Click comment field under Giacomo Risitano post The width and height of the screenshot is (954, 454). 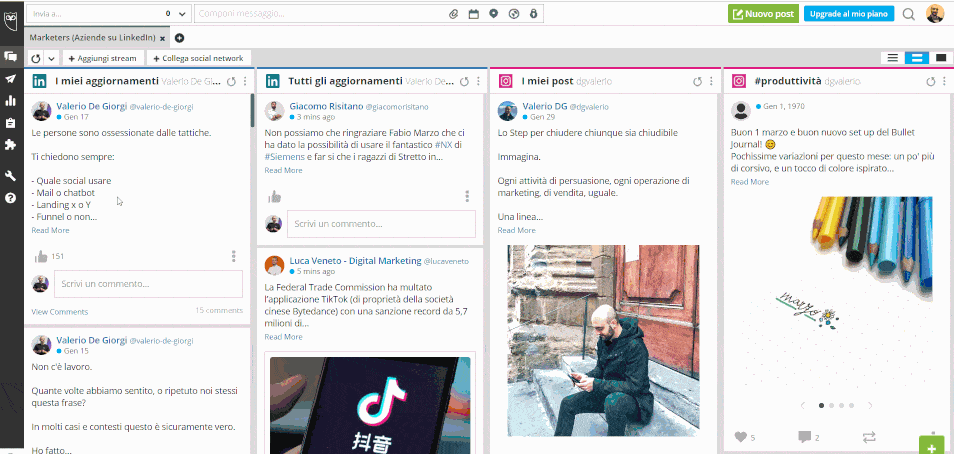click(x=381, y=224)
